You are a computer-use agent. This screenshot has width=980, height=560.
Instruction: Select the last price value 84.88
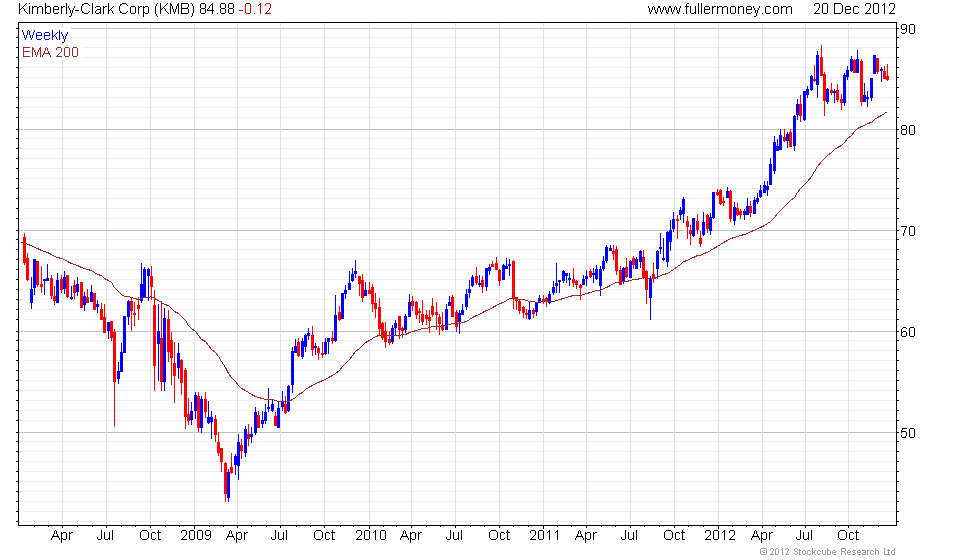[217, 9]
